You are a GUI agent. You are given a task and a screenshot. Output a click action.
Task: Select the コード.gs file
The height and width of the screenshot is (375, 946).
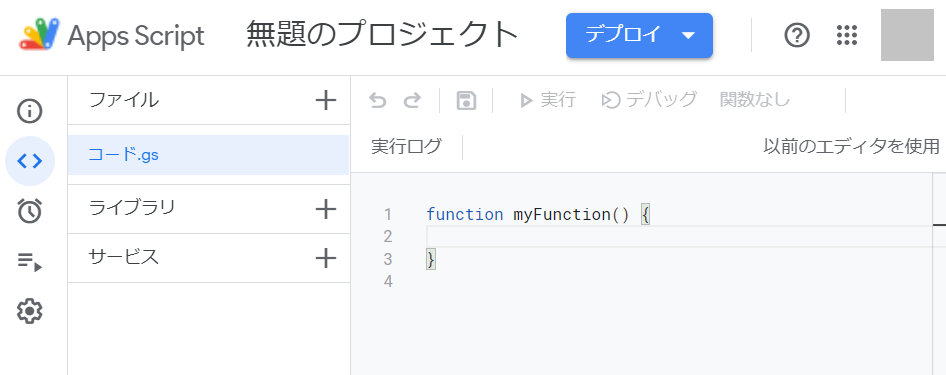[x=208, y=155]
